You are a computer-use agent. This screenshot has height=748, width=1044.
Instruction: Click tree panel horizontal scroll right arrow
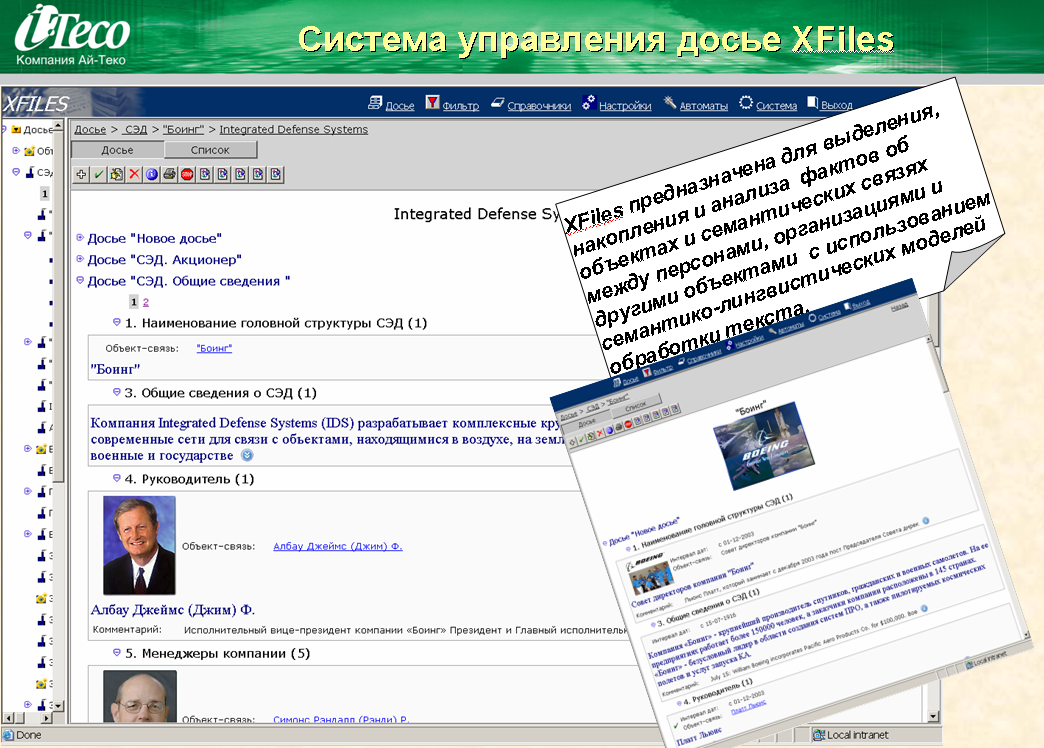tap(46, 718)
